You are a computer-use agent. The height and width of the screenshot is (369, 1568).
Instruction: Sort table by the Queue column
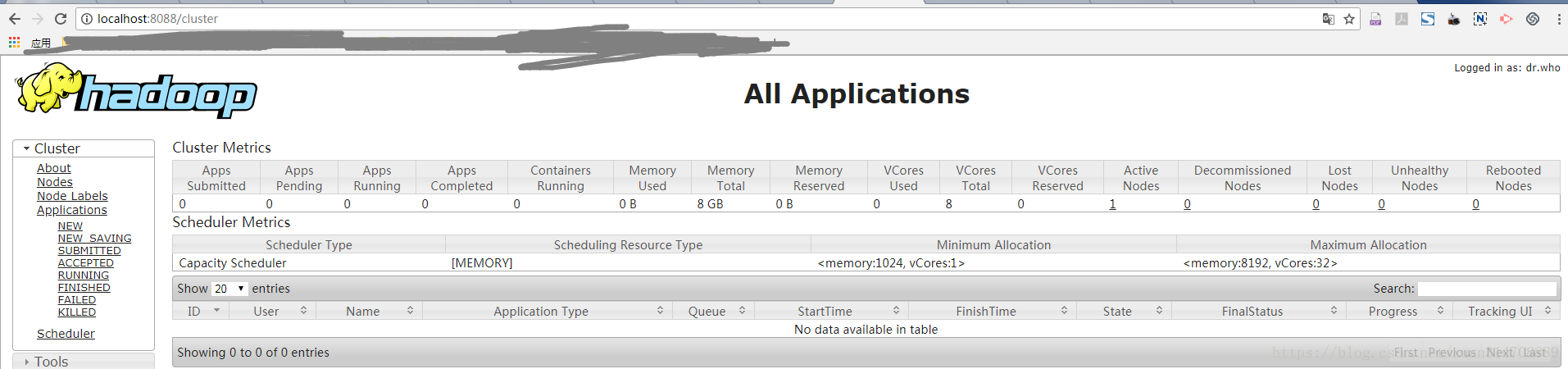[x=714, y=311]
